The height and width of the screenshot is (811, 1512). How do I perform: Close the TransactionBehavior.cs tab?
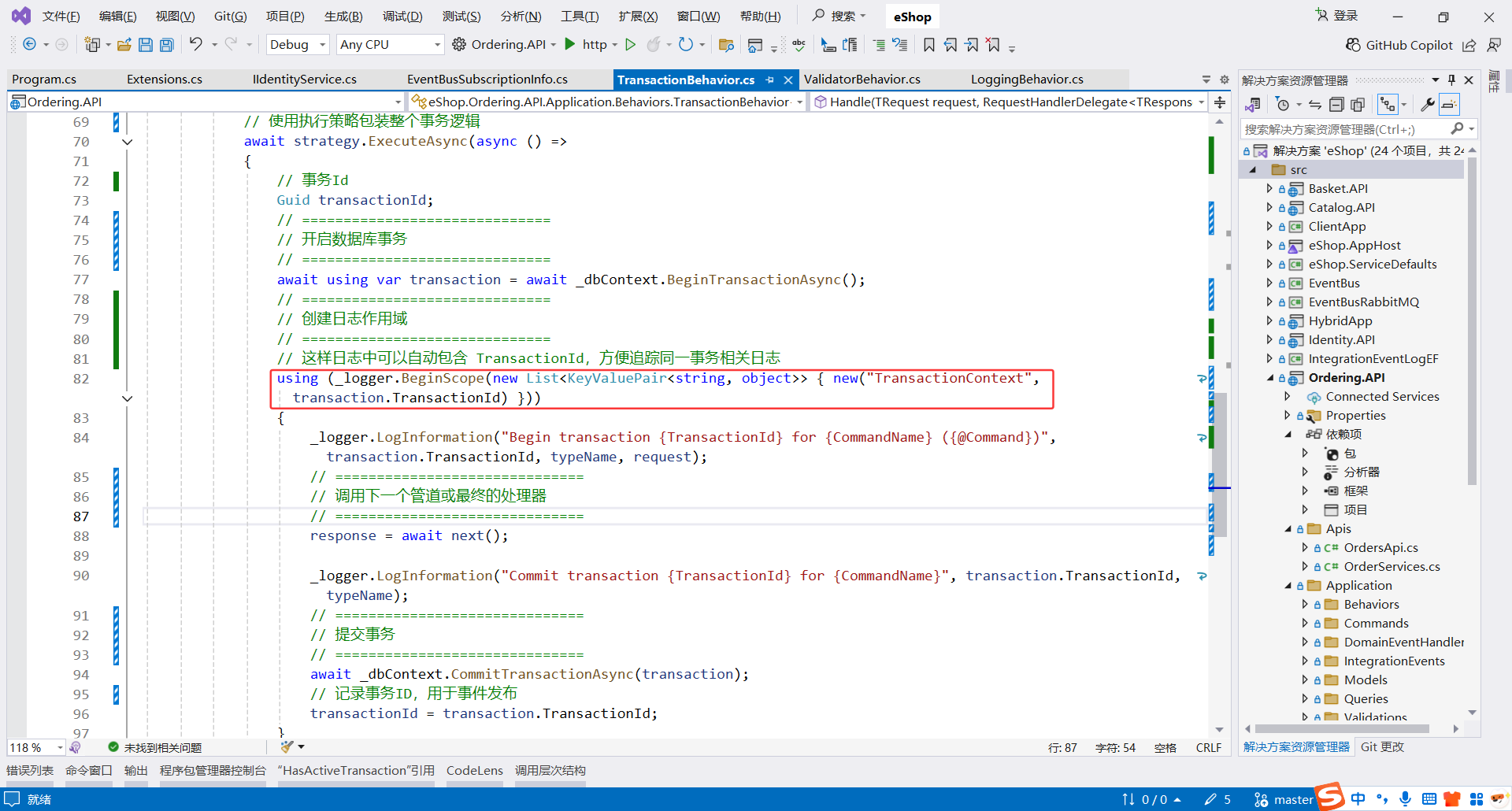[788, 80]
